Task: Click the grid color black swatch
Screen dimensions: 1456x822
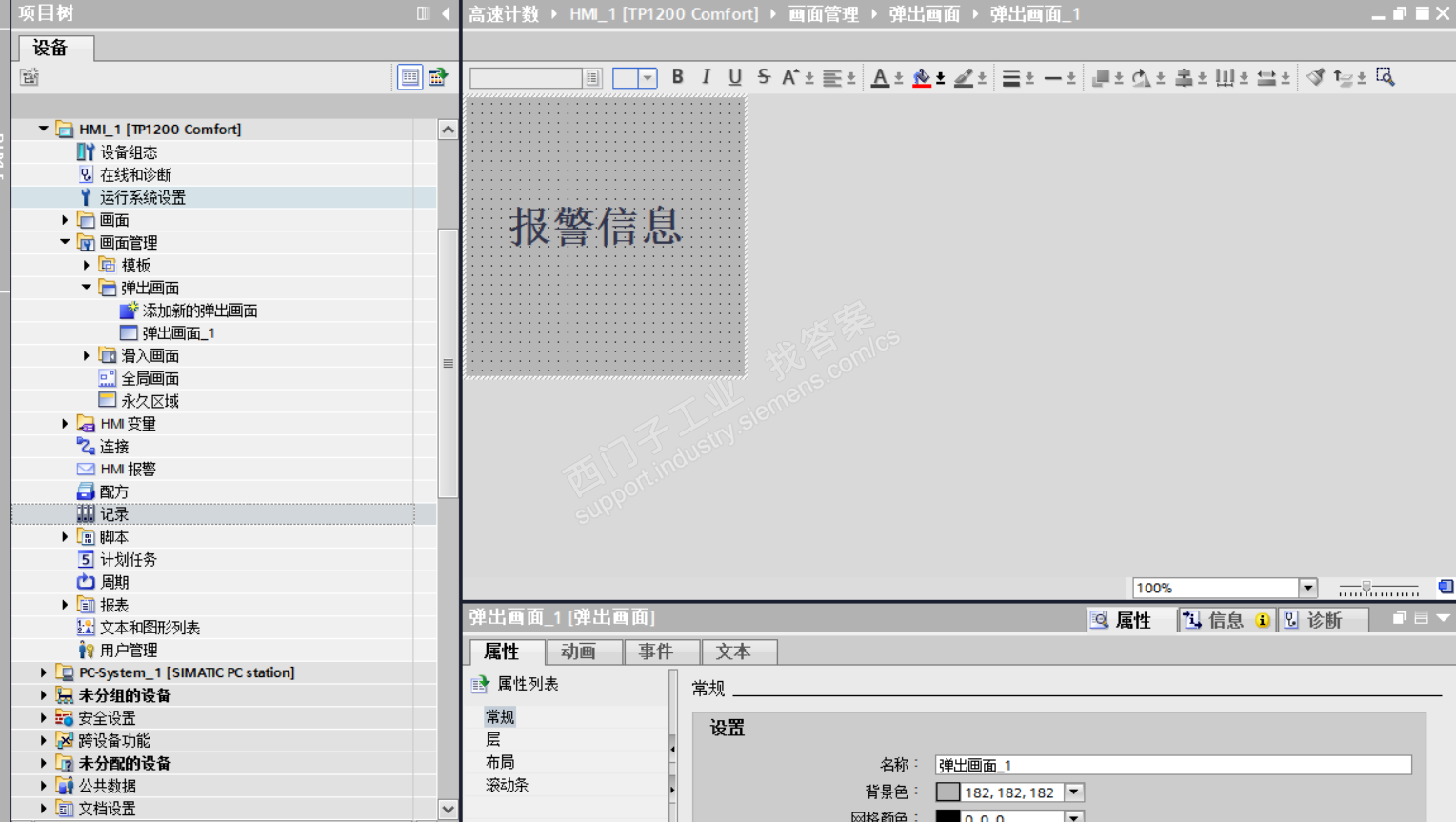Action: [x=947, y=816]
